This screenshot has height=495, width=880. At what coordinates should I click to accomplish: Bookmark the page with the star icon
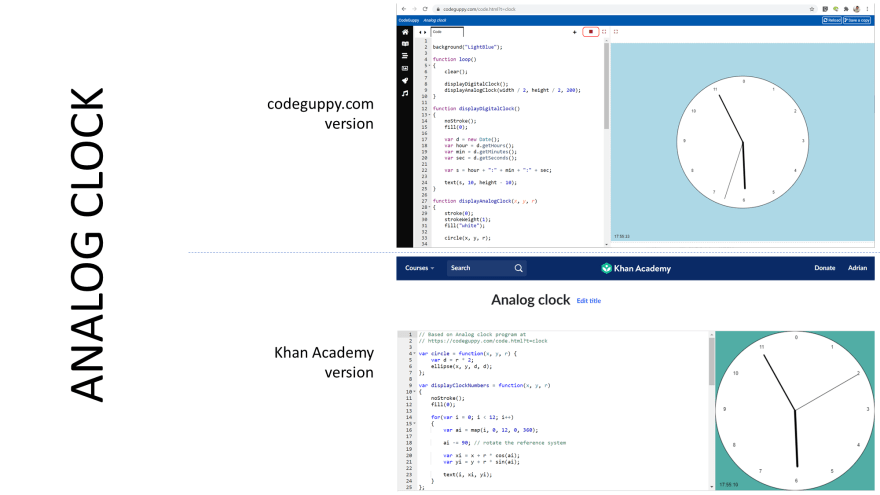pyautogui.click(x=812, y=9)
